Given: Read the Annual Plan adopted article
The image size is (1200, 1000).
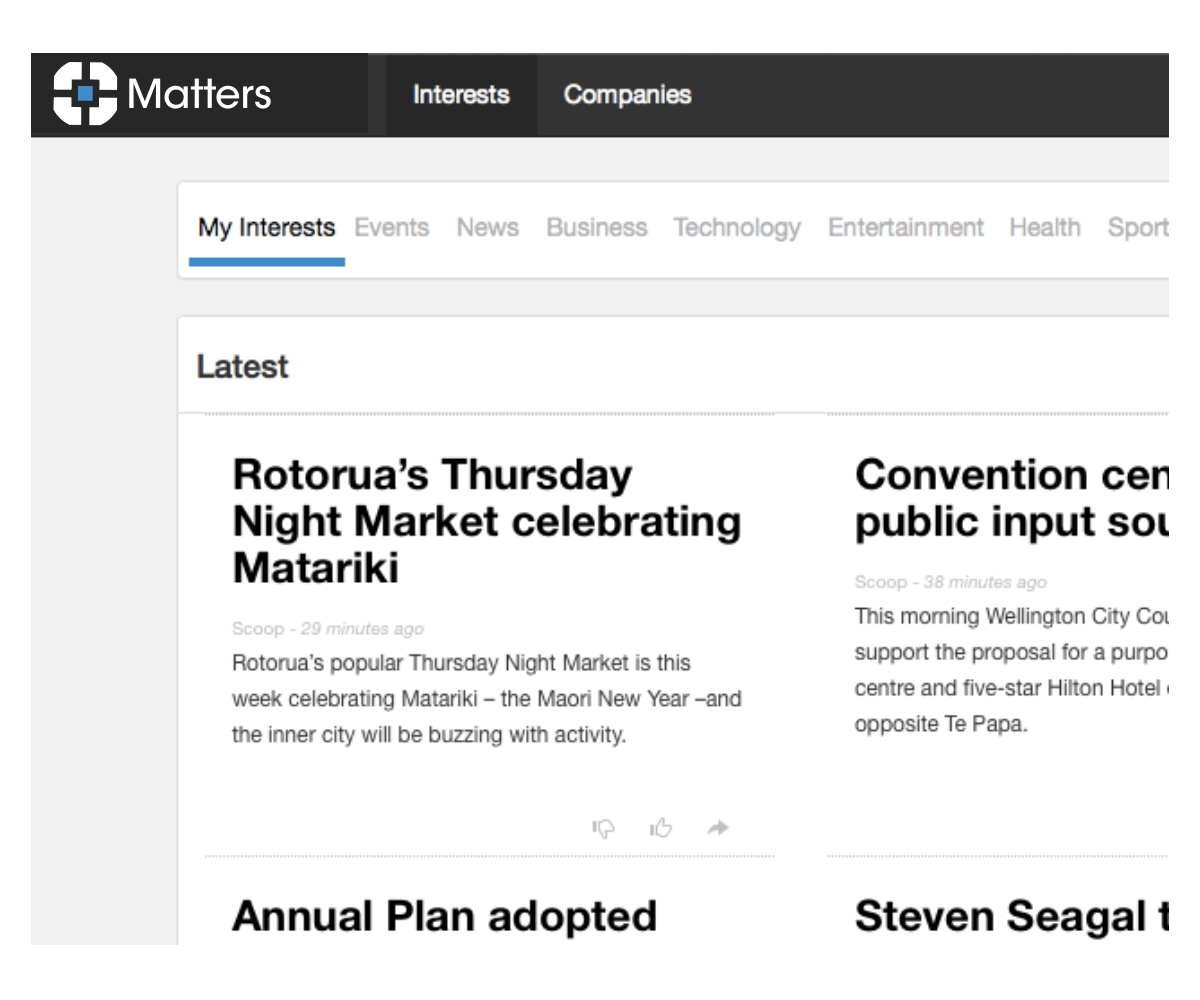Looking at the screenshot, I should [x=444, y=916].
